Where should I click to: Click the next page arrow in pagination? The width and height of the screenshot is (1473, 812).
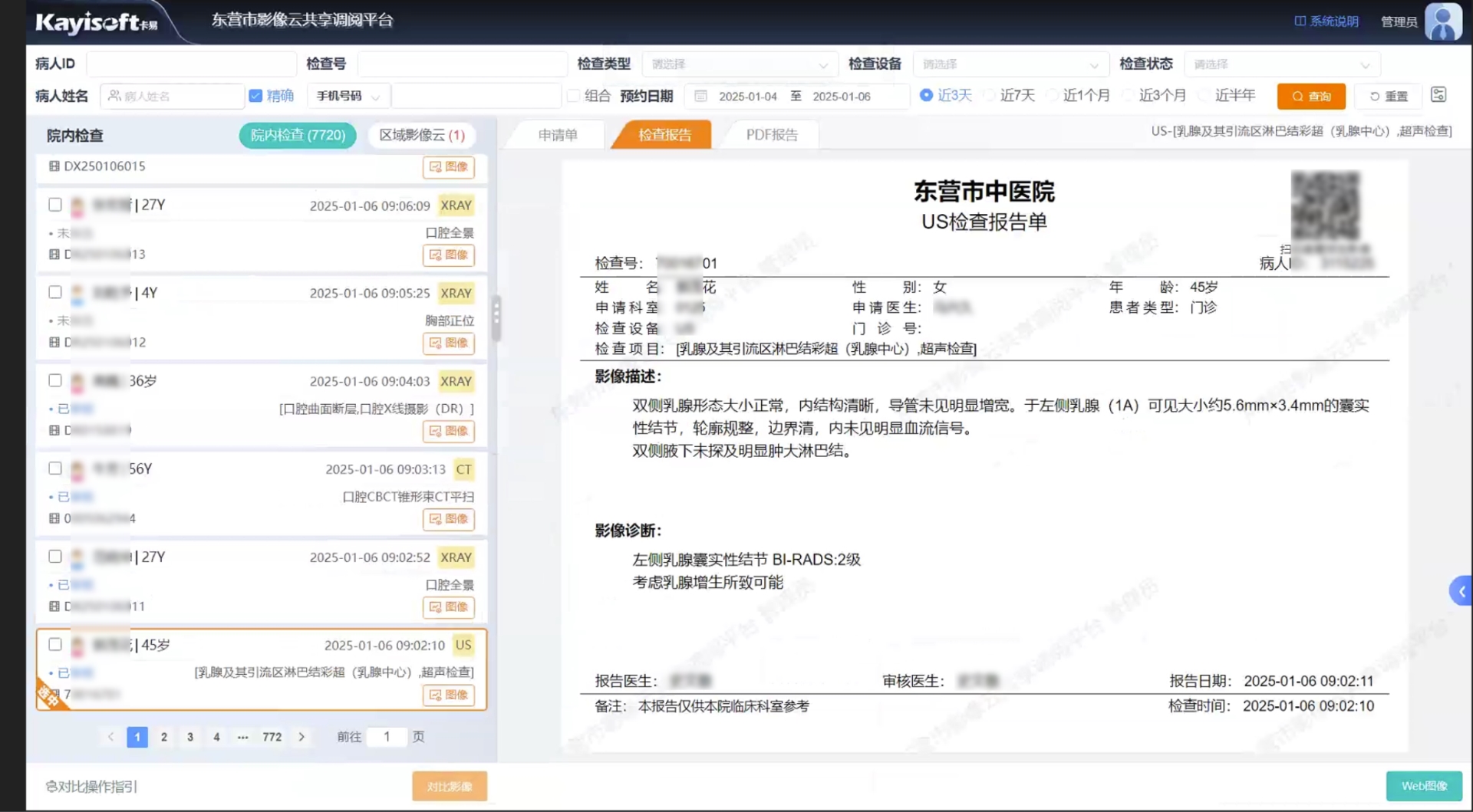[302, 737]
